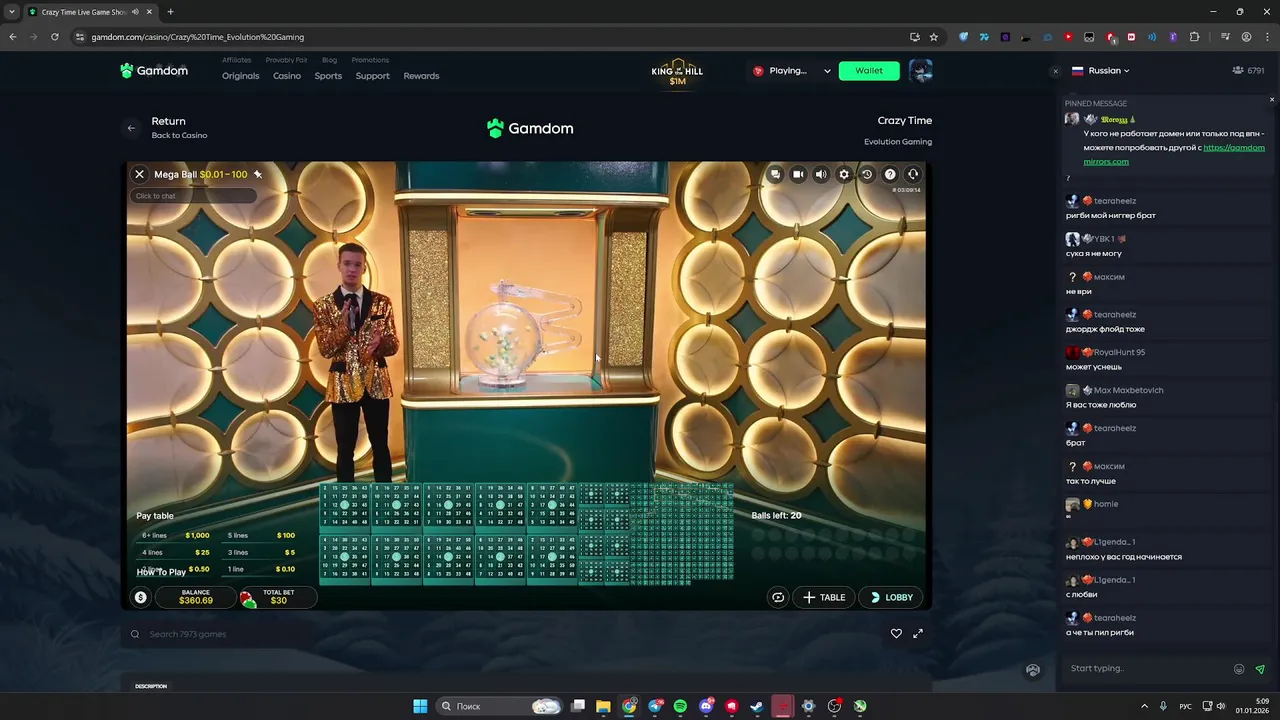
Task: Open the Chrome three-dot menu
Action: click(x=1267, y=37)
